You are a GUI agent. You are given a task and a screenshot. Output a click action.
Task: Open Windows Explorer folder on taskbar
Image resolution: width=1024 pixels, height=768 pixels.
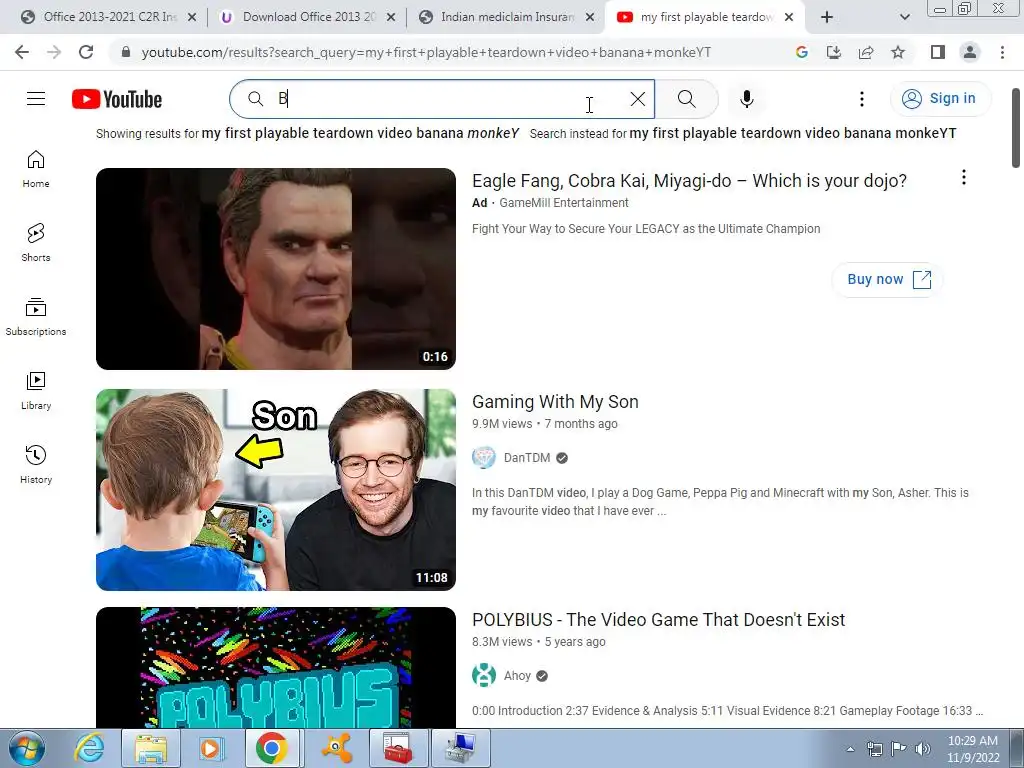click(151, 748)
